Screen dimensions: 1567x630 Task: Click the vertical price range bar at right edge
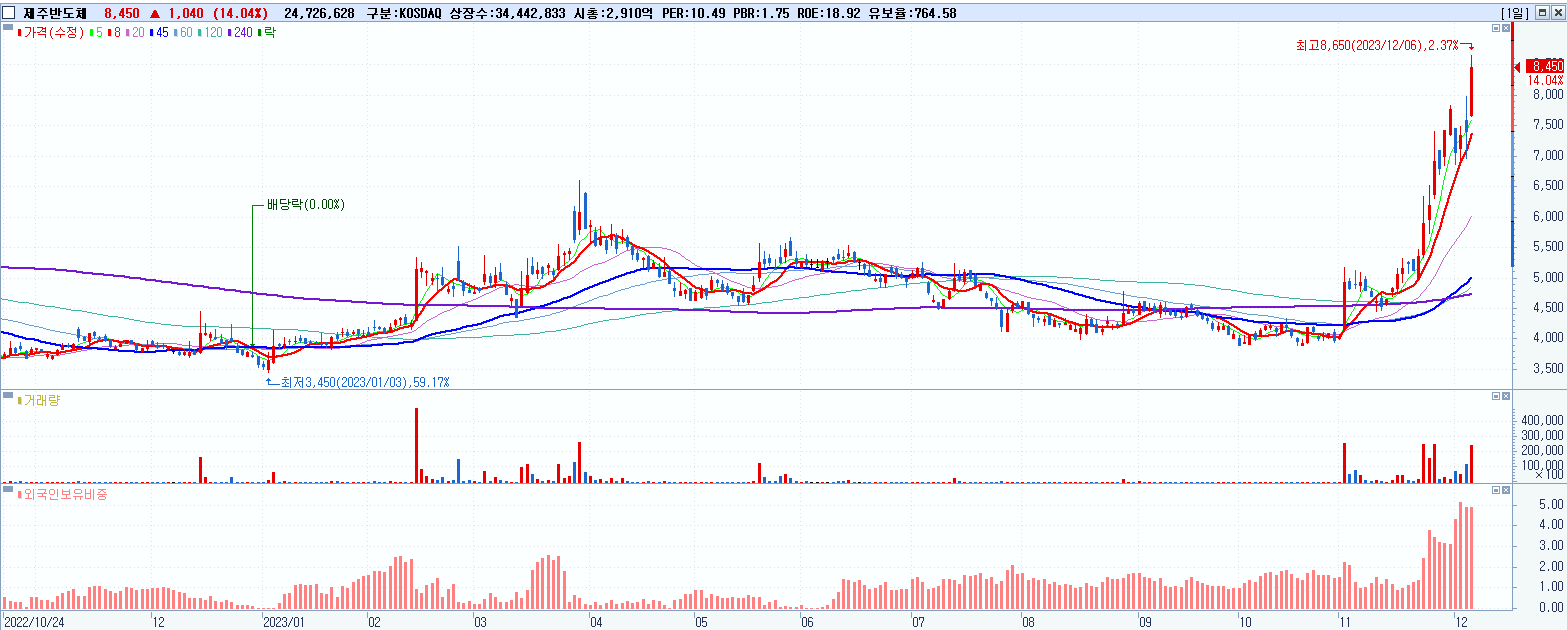1513,145
